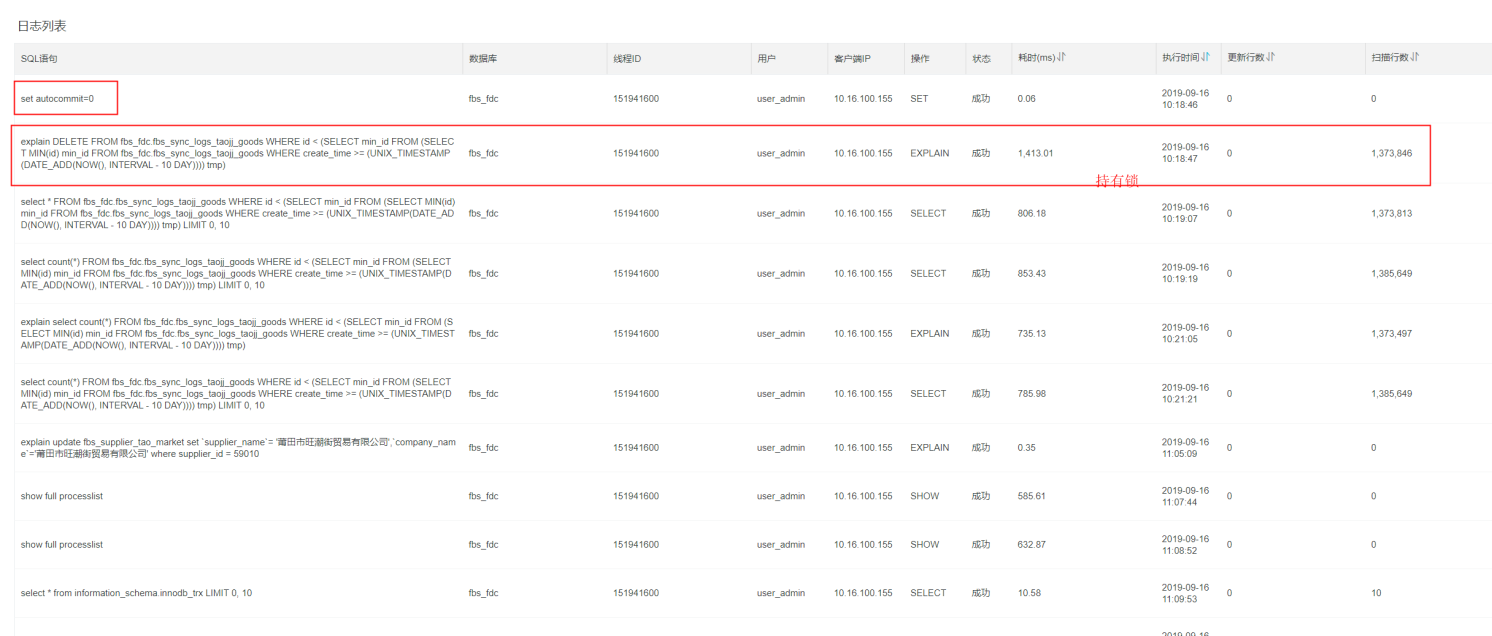The height and width of the screenshot is (636, 1492).
Task: Click the sort icon beside 耗时(ms)
Action: pos(1062,58)
